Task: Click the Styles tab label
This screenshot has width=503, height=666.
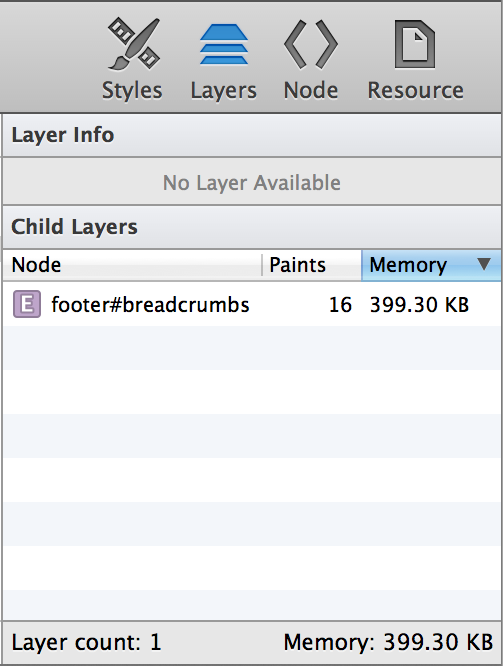Action: coord(132,90)
